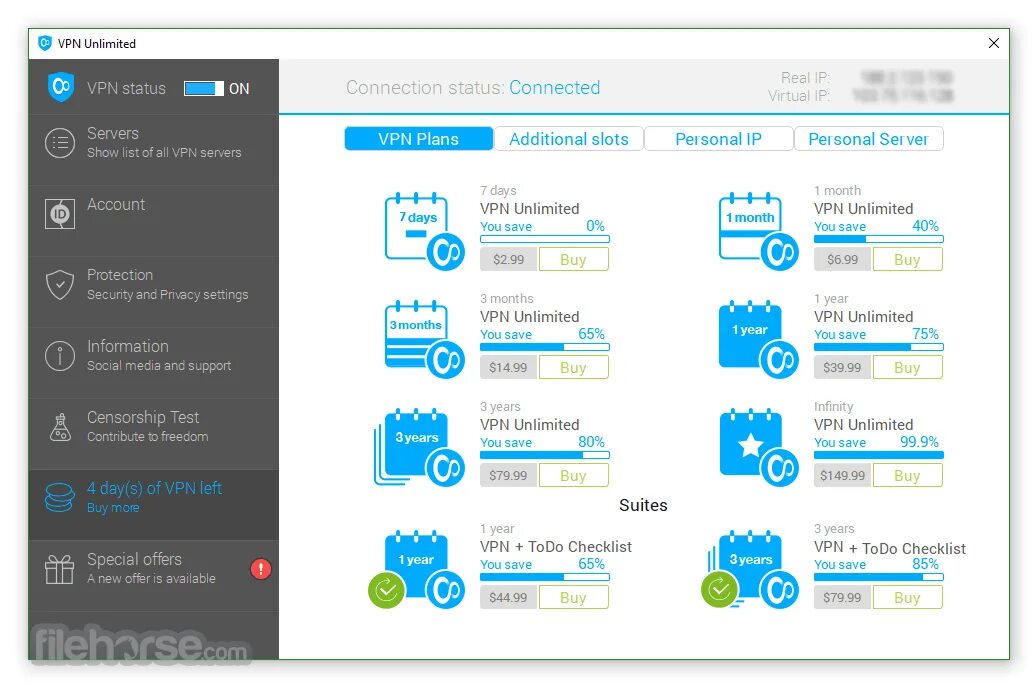The image size is (1036, 696).
Task: Click the red new-offer alert badge
Action: pos(261,568)
